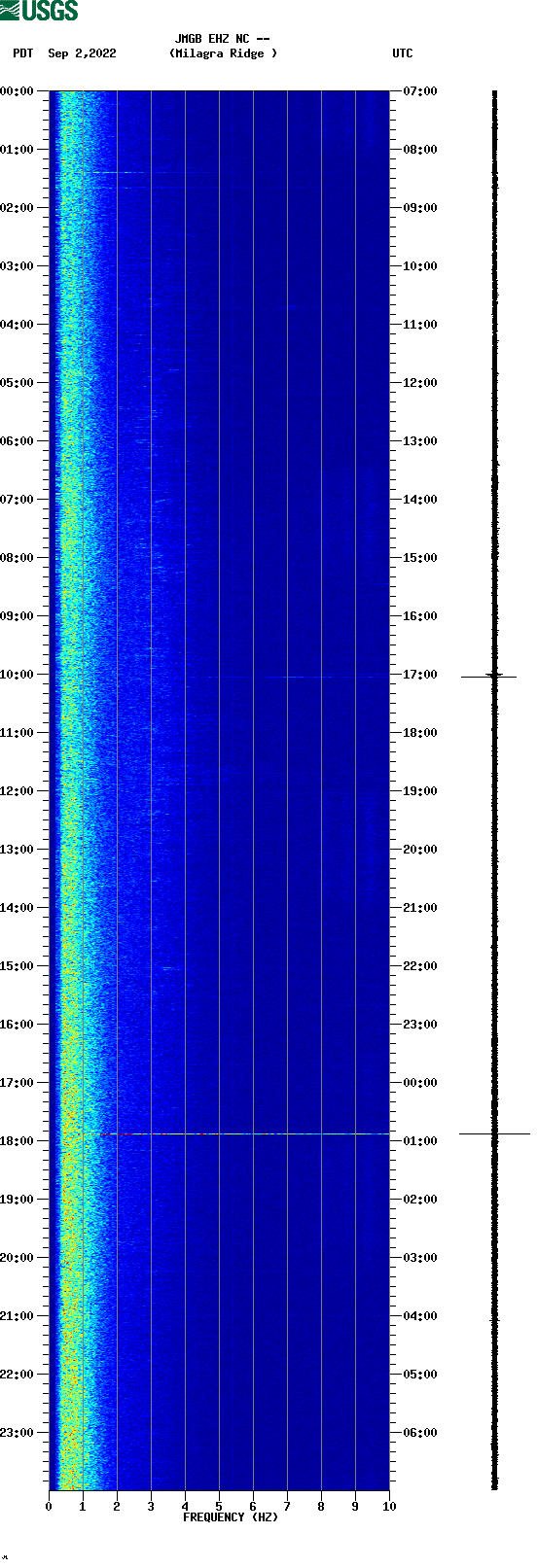The height and width of the screenshot is (1568, 537).
Task: Click the 15:00 PDT time label
Action: [18, 966]
